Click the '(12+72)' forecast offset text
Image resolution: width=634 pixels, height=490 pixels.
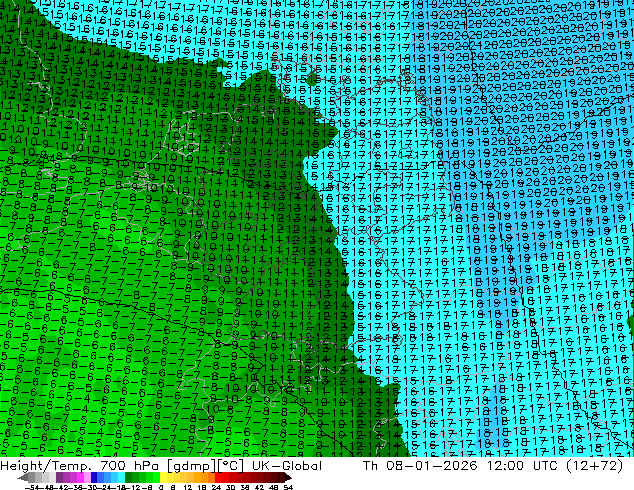(x=594, y=466)
